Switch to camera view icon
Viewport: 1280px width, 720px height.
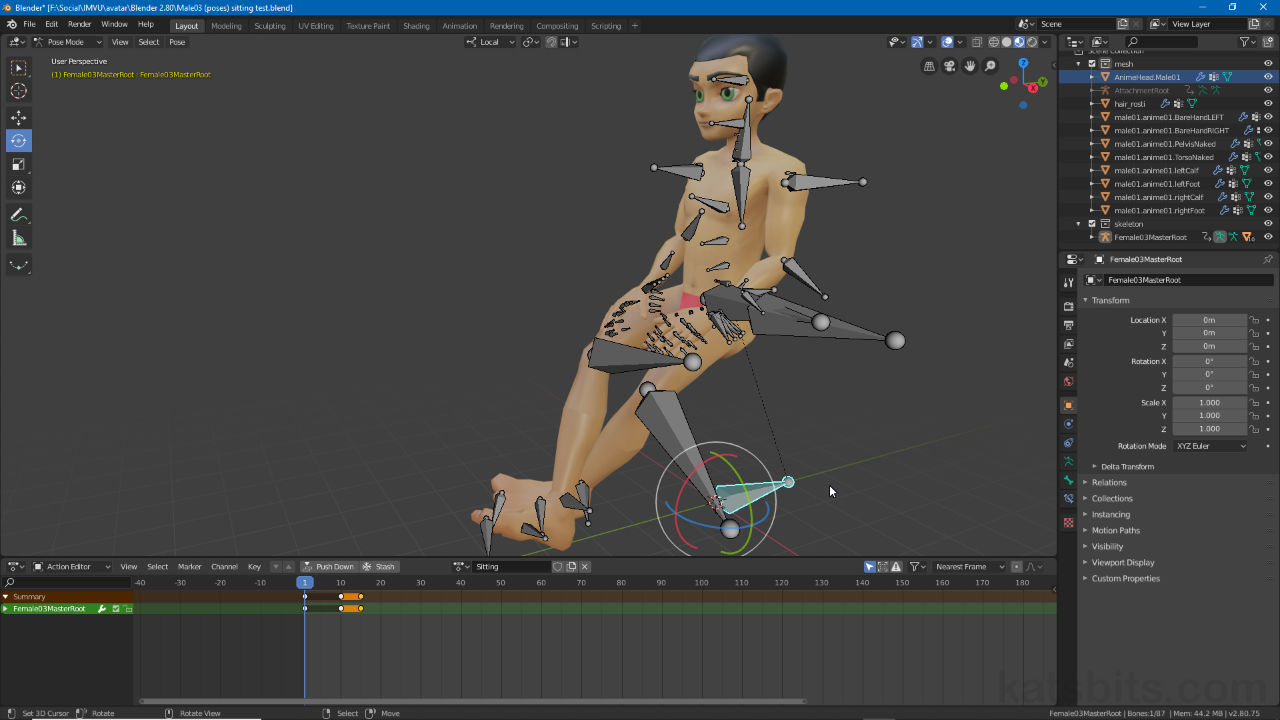949,66
